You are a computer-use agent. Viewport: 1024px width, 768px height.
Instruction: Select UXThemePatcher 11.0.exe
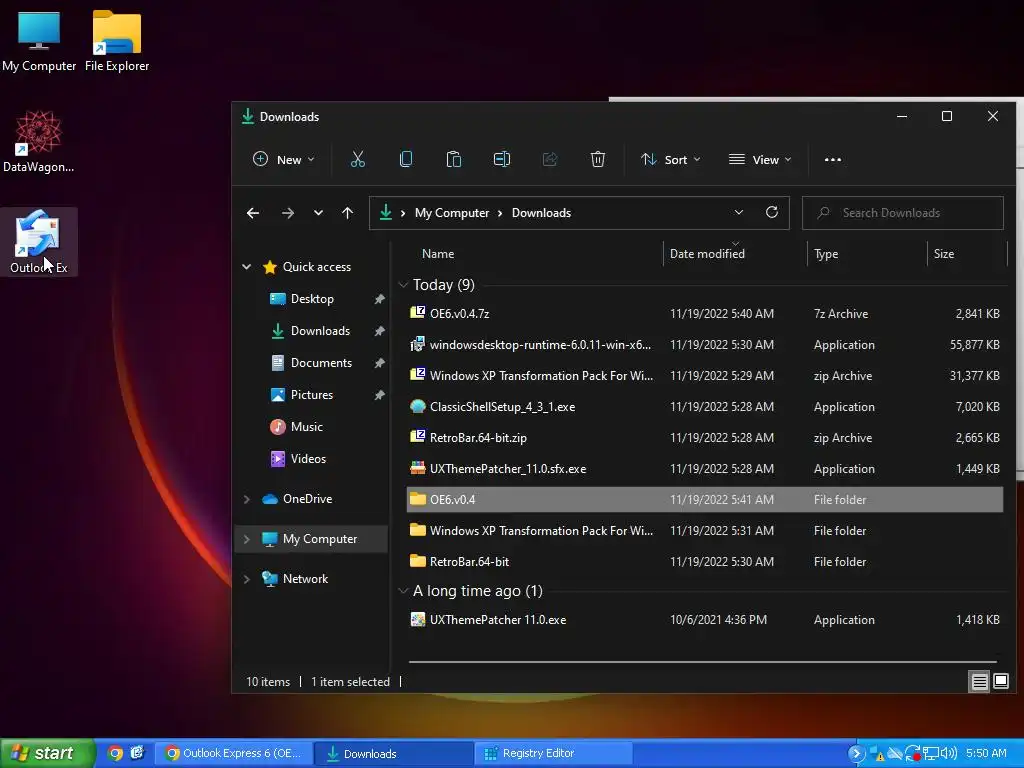click(705, 620)
